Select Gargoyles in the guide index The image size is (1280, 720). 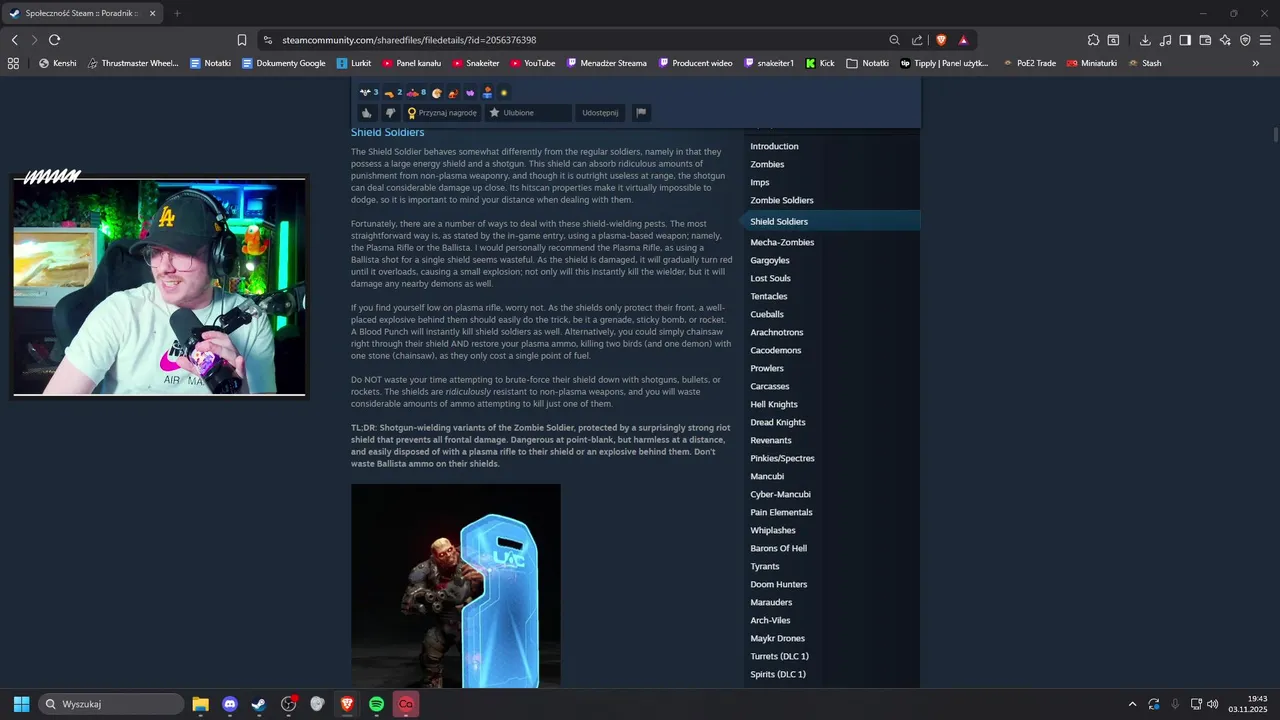tap(770, 260)
